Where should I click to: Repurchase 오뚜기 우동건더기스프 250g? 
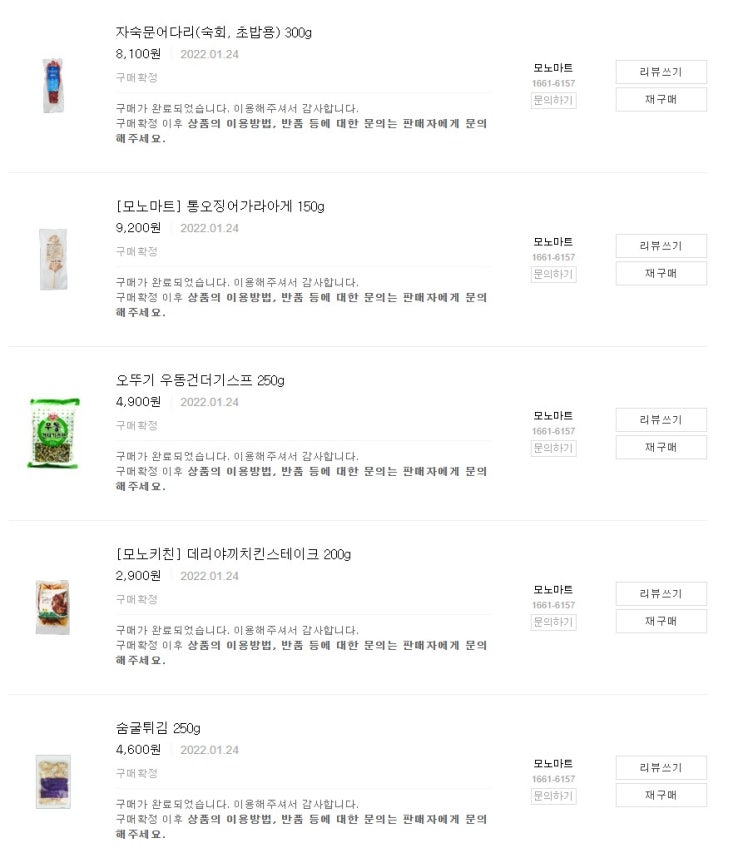[660, 447]
